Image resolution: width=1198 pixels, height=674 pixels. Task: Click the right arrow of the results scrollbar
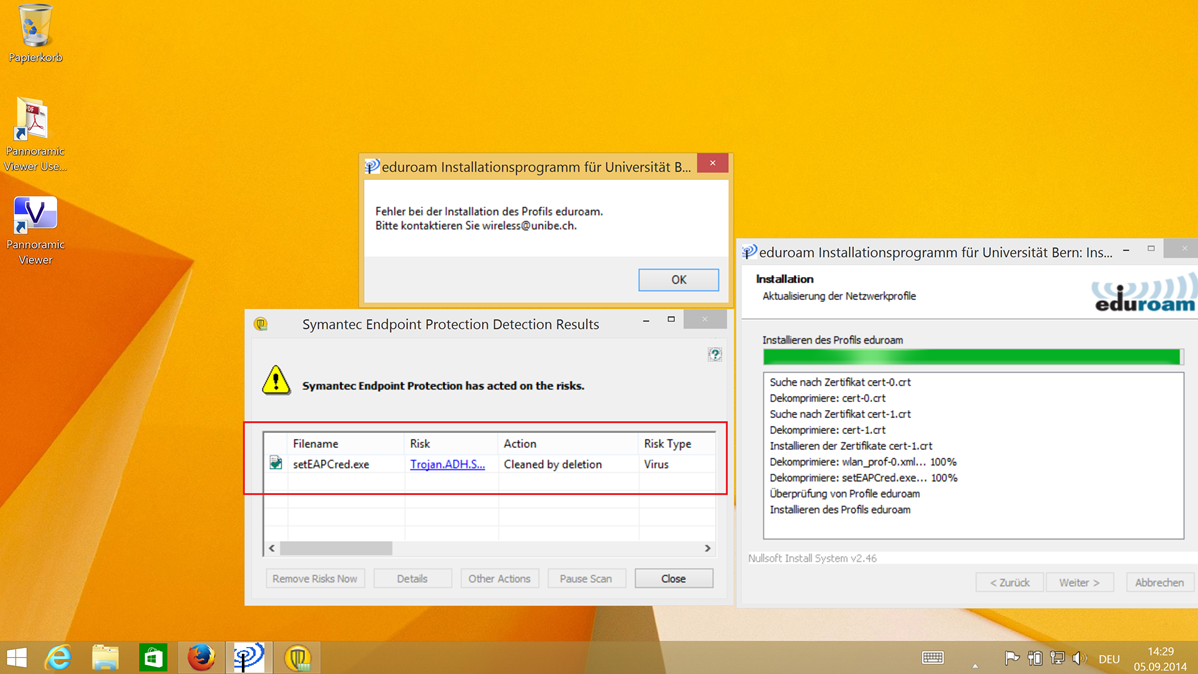[707, 548]
